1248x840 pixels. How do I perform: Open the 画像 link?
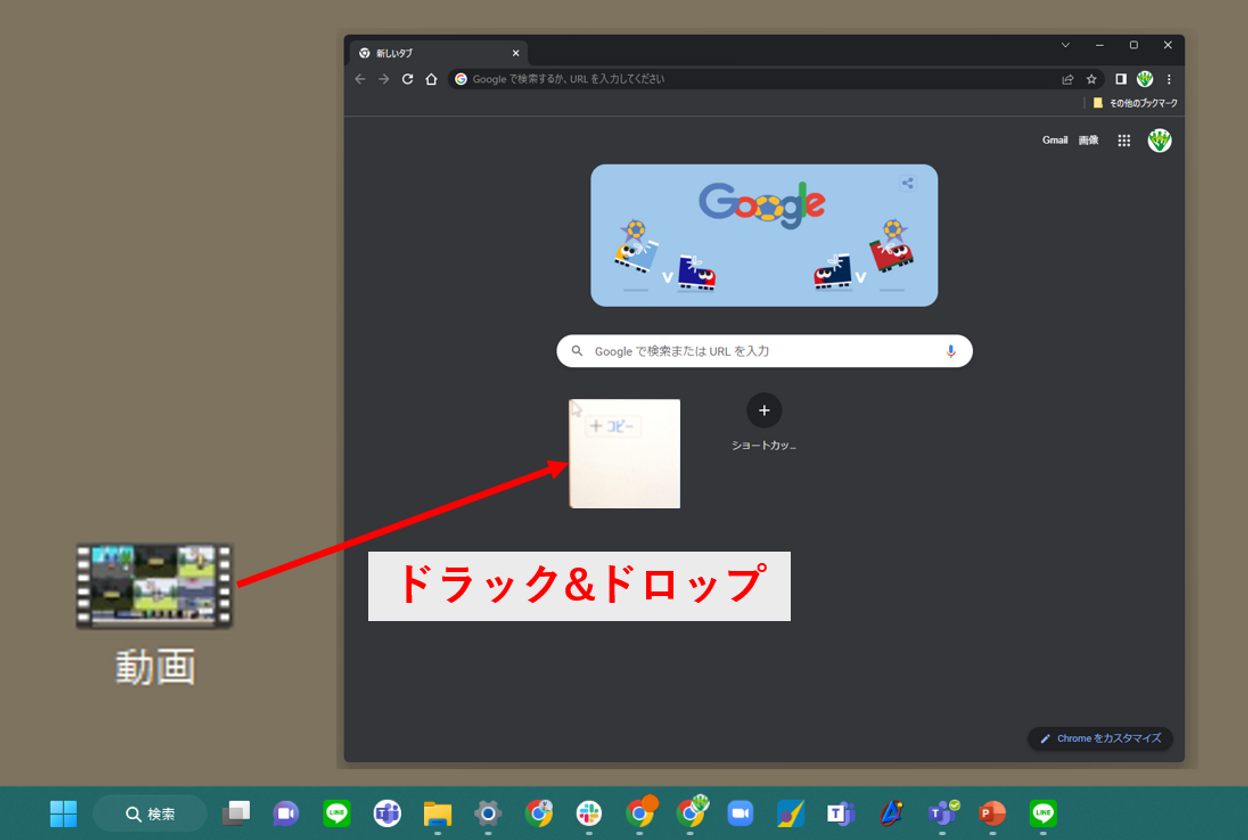point(1088,141)
